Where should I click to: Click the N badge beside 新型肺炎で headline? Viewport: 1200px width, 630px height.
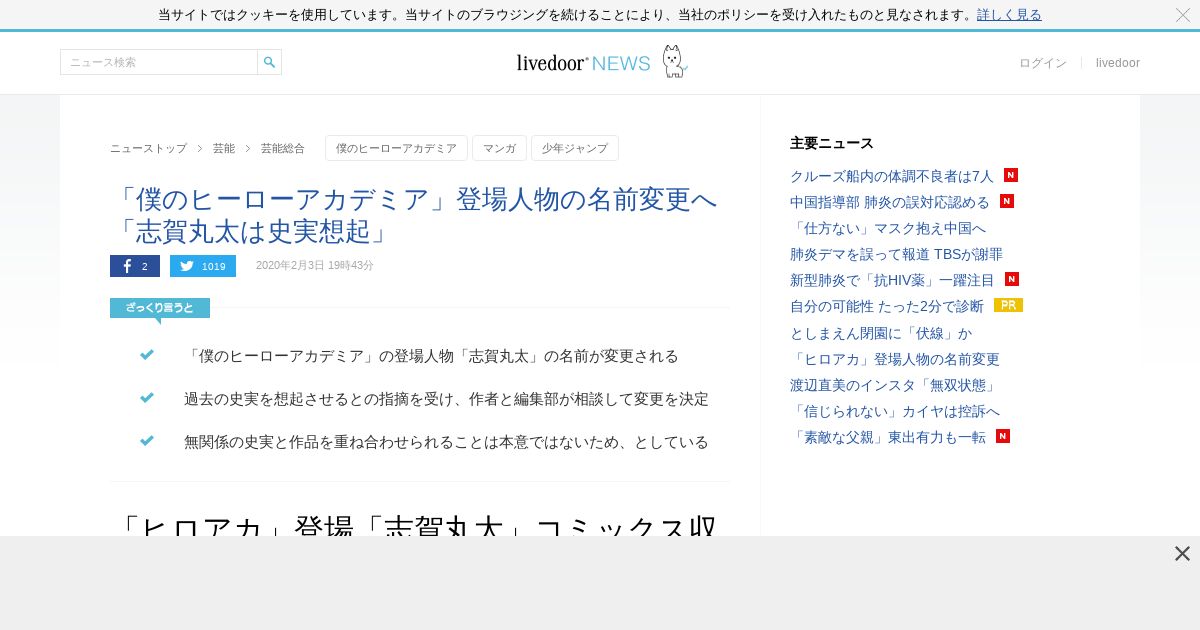point(1012,279)
